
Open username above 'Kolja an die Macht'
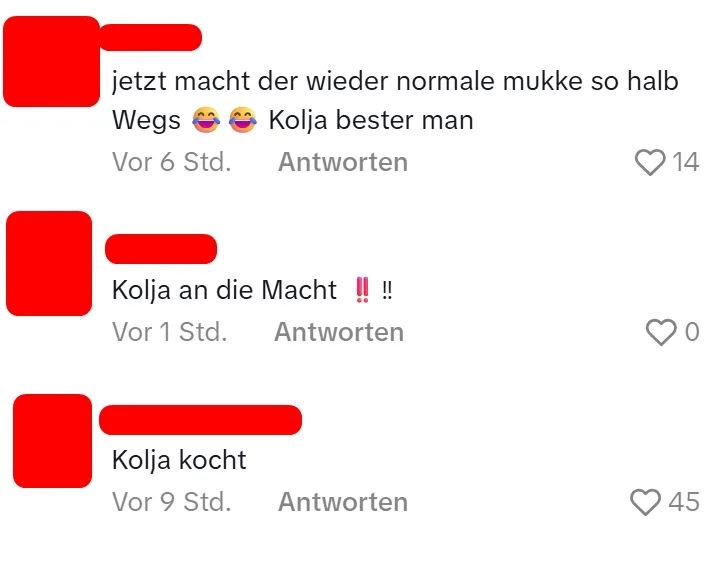coord(161,249)
